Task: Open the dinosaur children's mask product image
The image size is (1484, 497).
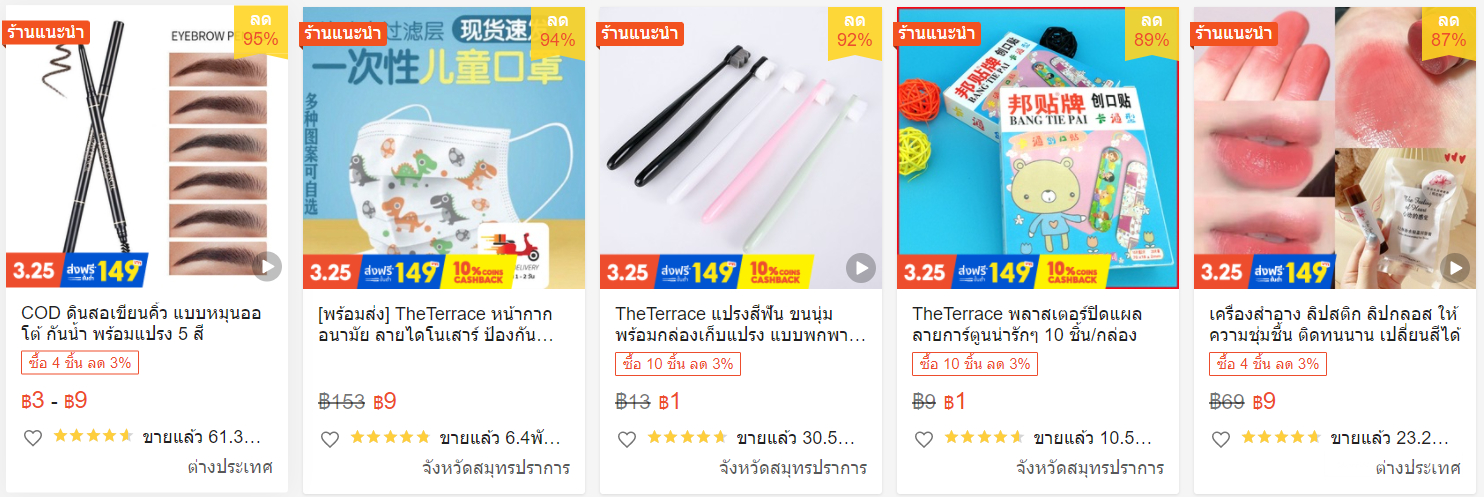Action: (x=444, y=148)
